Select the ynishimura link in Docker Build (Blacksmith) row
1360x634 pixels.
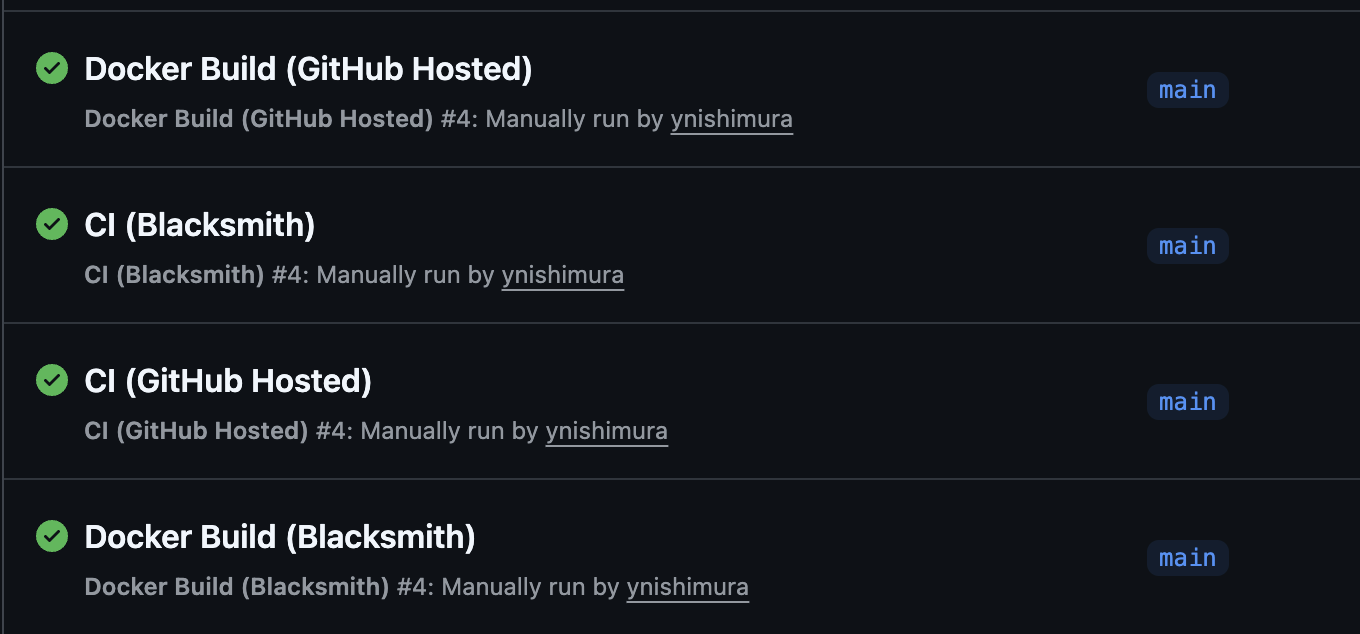point(687,587)
